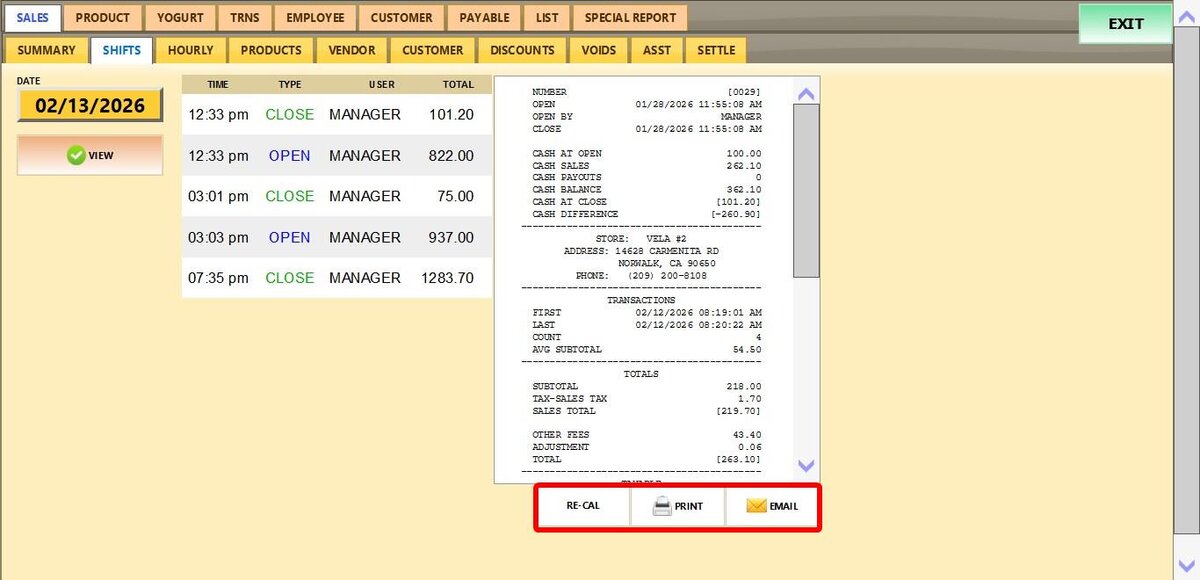Click the page scrollbar down arrow at bottom right
Viewport: 1200px width, 580px height.
click(x=1187, y=568)
